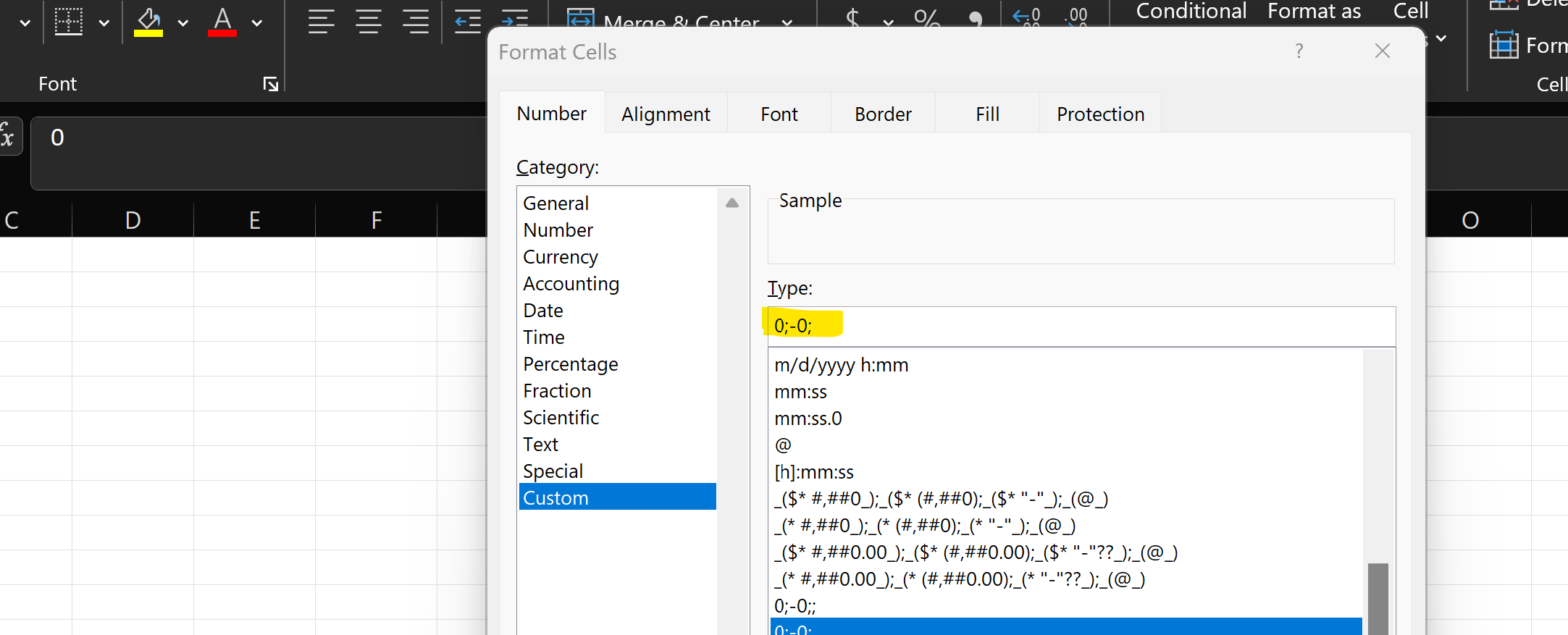Click the formula bar showing 0

[x=259, y=153]
